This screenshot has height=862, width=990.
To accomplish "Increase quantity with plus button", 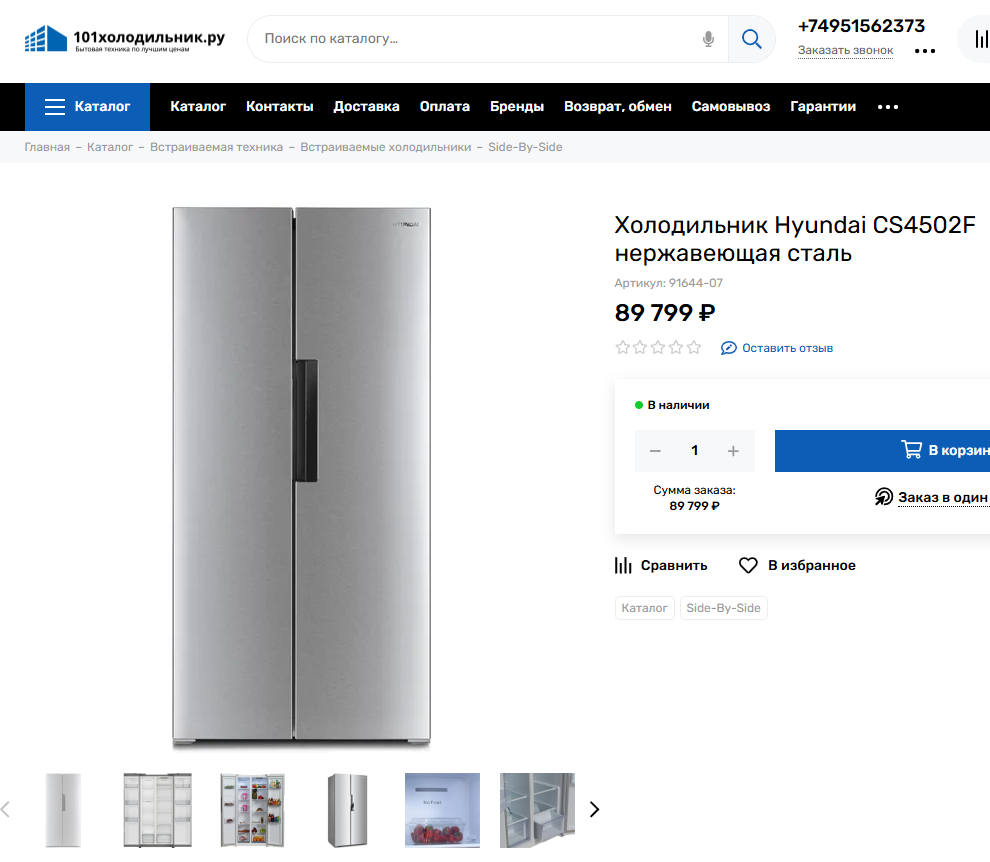I will click(733, 451).
